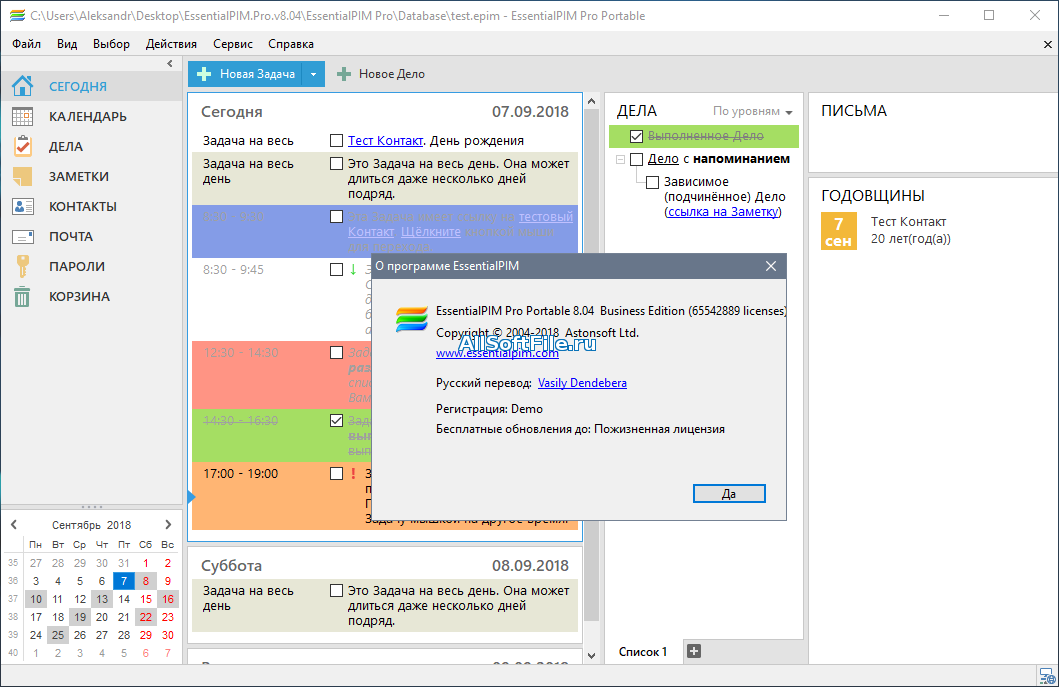Check the 17:00 - 19:00 task checkbox
The height and width of the screenshot is (687, 1059).
pyautogui.click(x=336, y=474)
